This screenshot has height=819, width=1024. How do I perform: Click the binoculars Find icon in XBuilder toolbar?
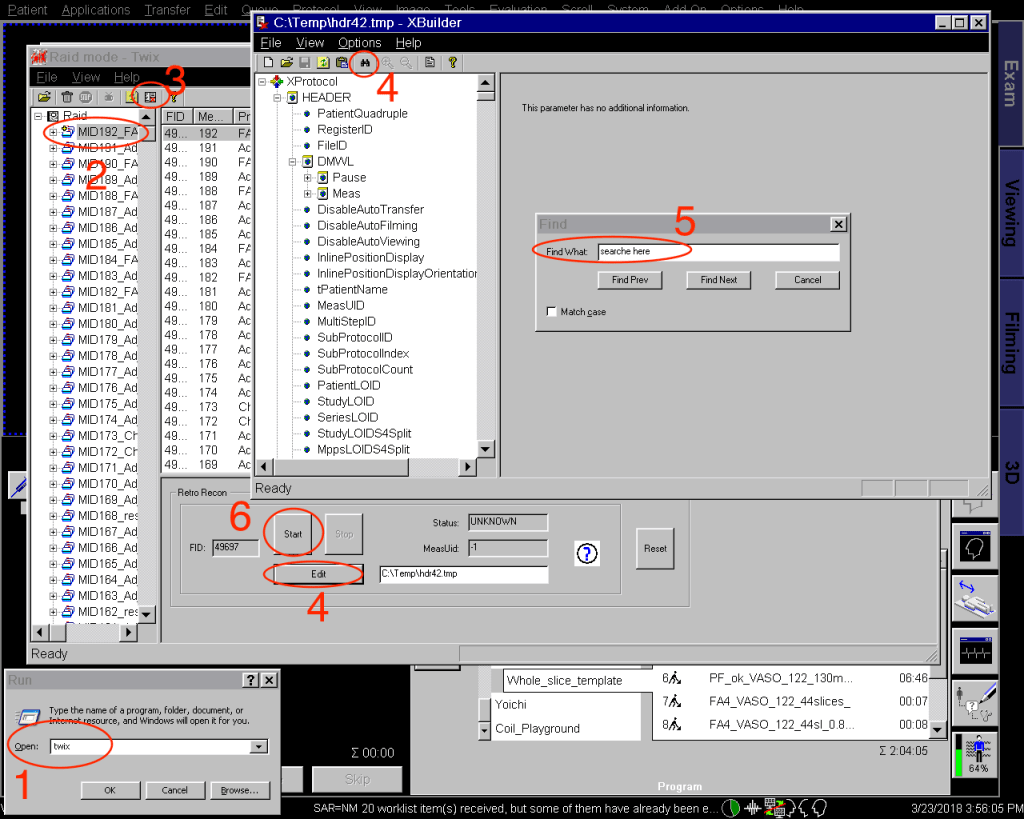tap(365, 63)
